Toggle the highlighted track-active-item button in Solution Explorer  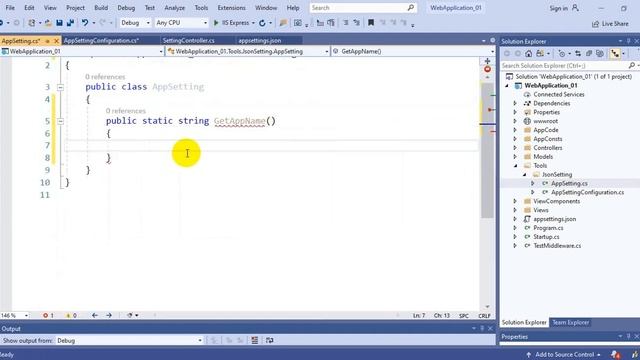(615, 53)
